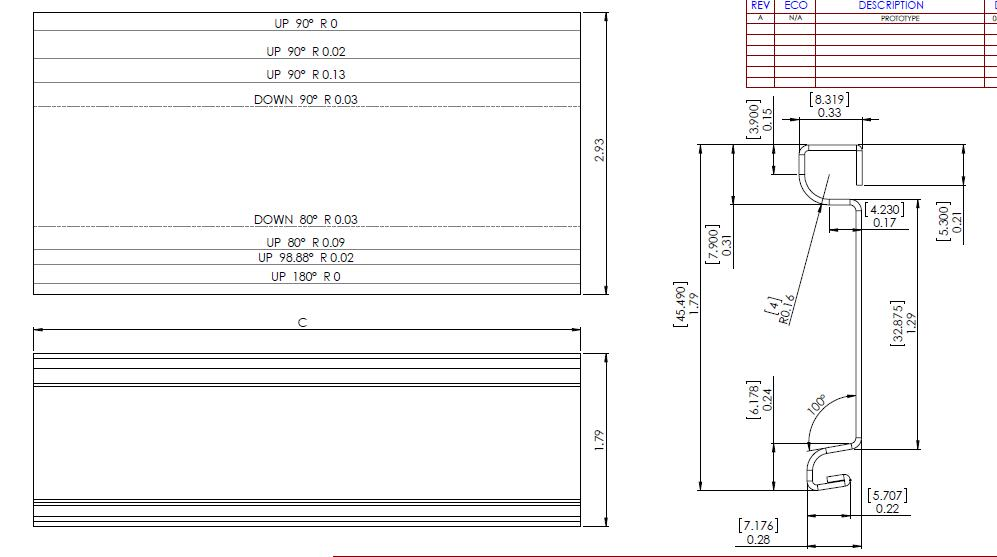Viewport: 997px width, 557px height.
Task: Select the [7.176] 0.28 bottom dimension
Action: (x=757, y=532)
